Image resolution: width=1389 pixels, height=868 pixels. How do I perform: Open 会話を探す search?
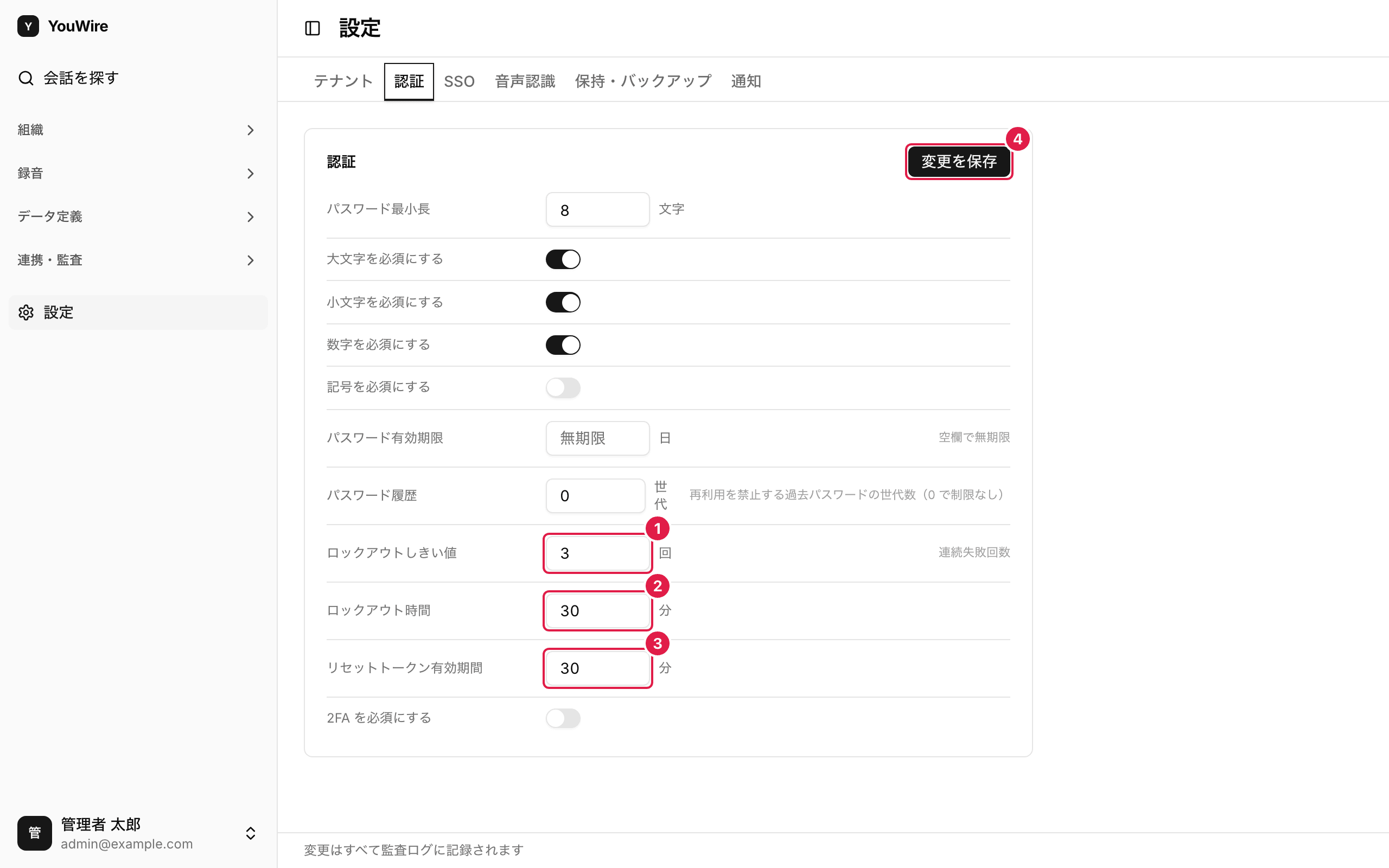[138, 78]
